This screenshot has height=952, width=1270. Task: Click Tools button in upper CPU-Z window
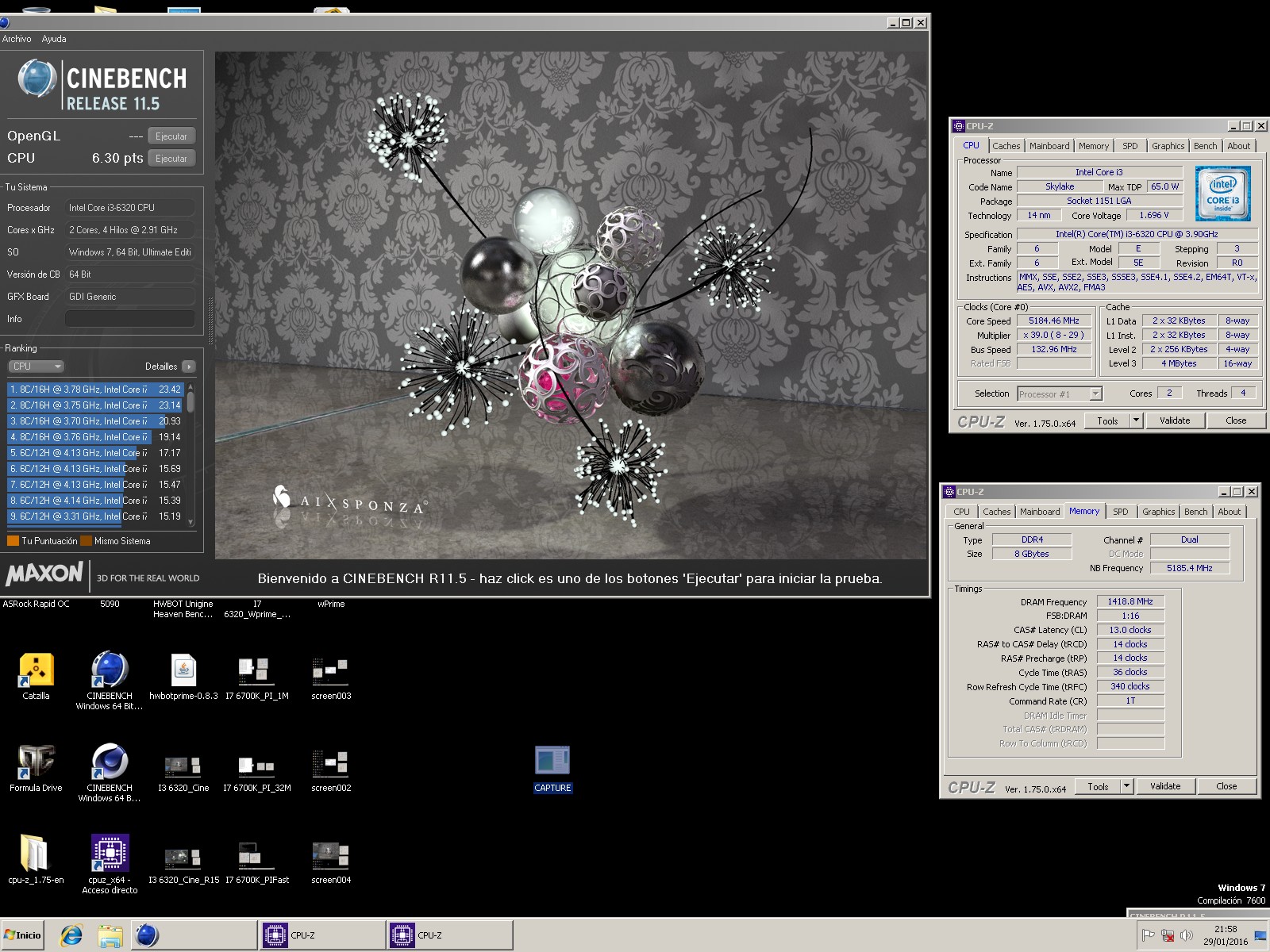click(x=1107, y=421)
